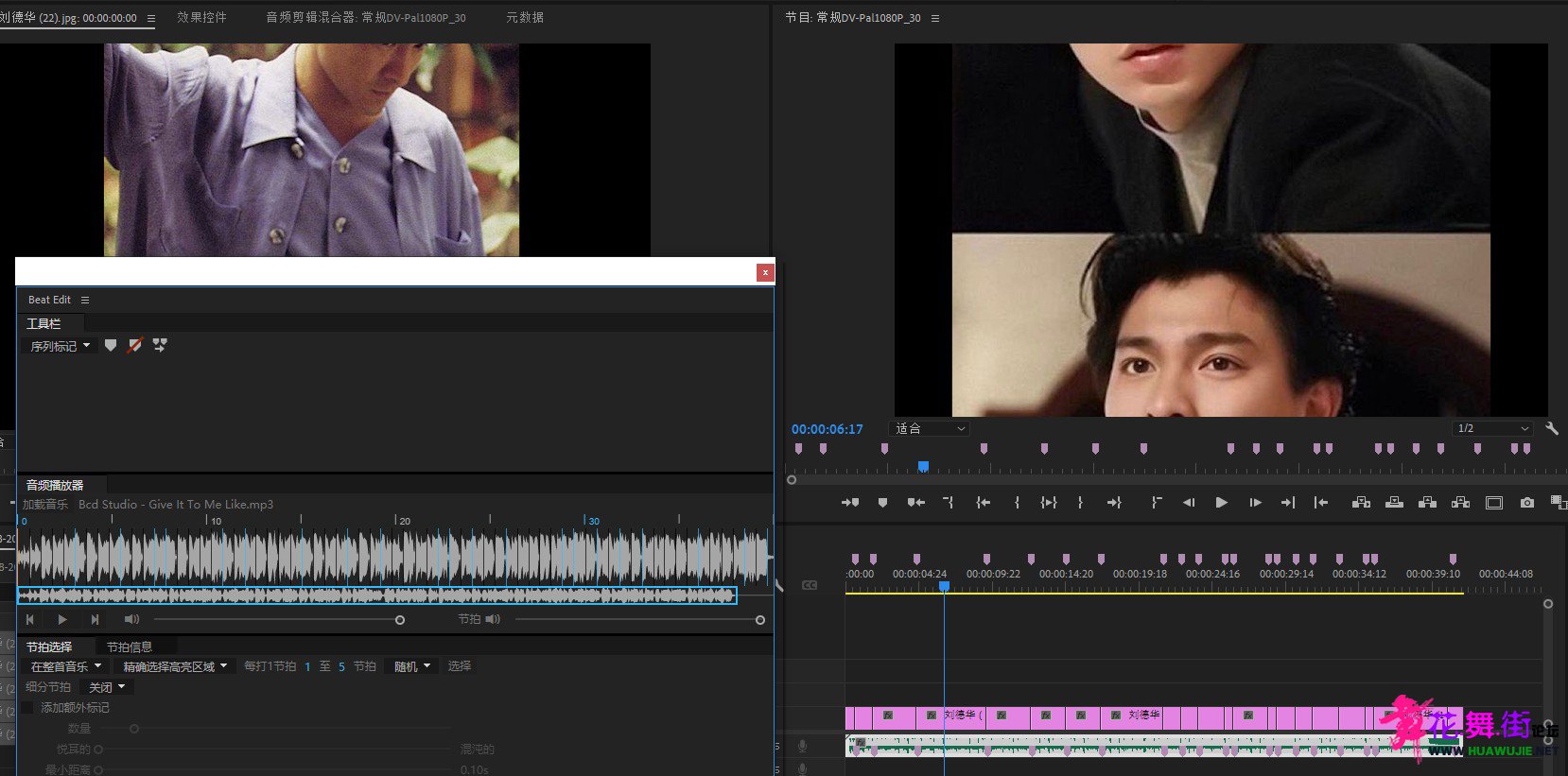This screenshot has width=1568, height=776.
Task: Click the Beat Edit remove markers icon
Action: (135, 345)
